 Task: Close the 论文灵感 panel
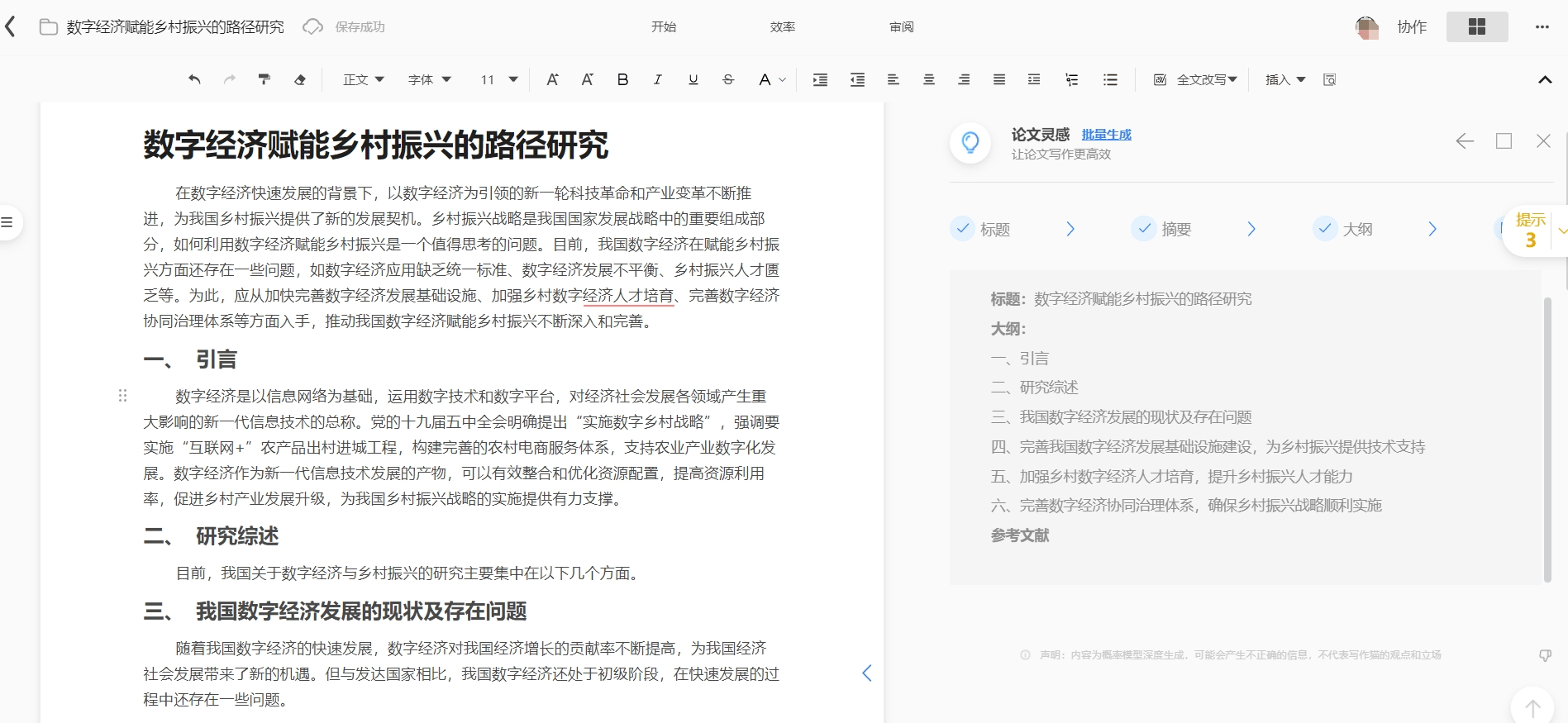[1543, 141]
